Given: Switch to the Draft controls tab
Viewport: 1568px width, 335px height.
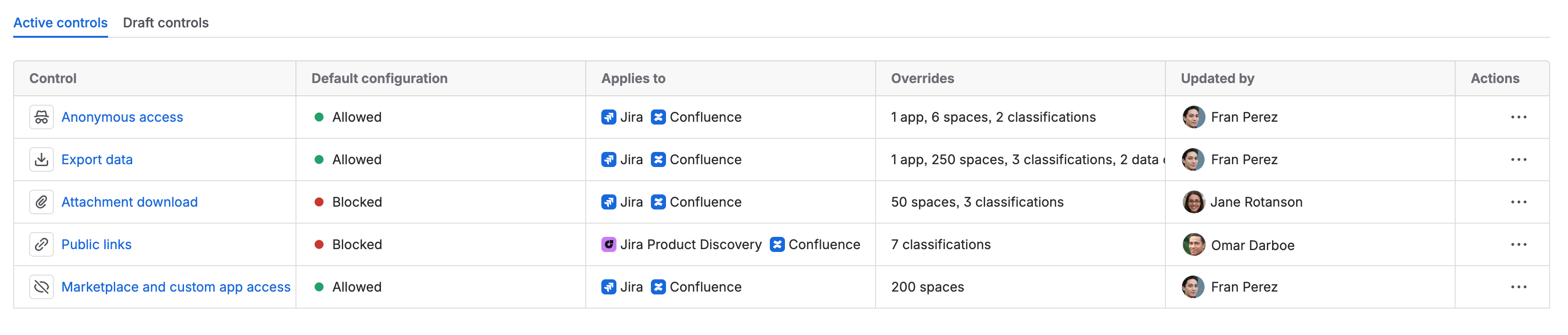Looking at the screenshot, I should coord(166,23).
